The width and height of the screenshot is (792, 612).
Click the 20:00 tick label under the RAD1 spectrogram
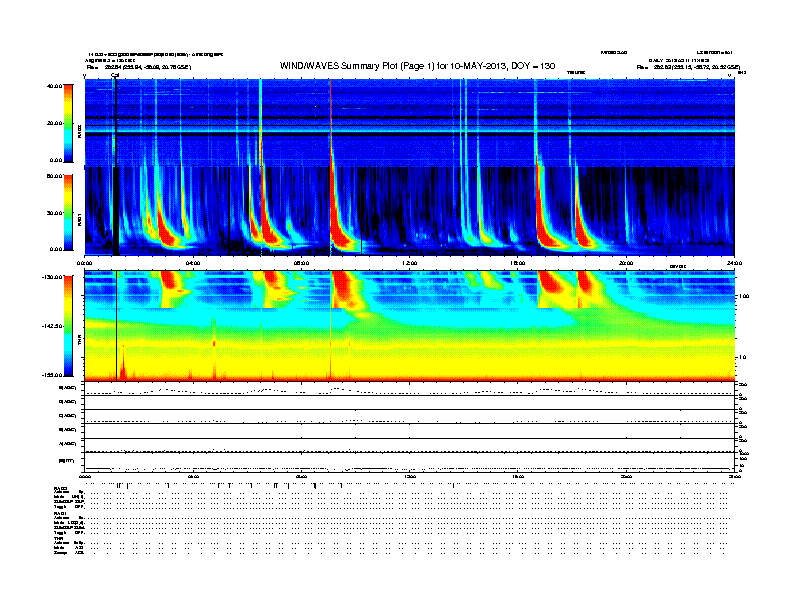626,263
